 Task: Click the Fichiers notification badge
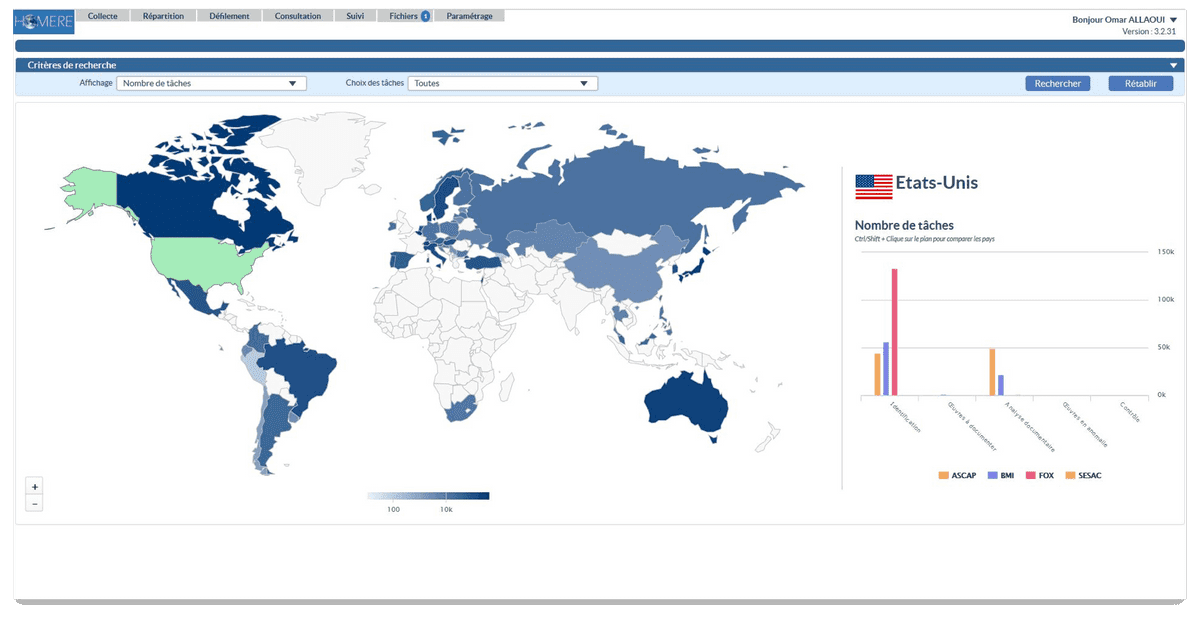tap(425, 17)
